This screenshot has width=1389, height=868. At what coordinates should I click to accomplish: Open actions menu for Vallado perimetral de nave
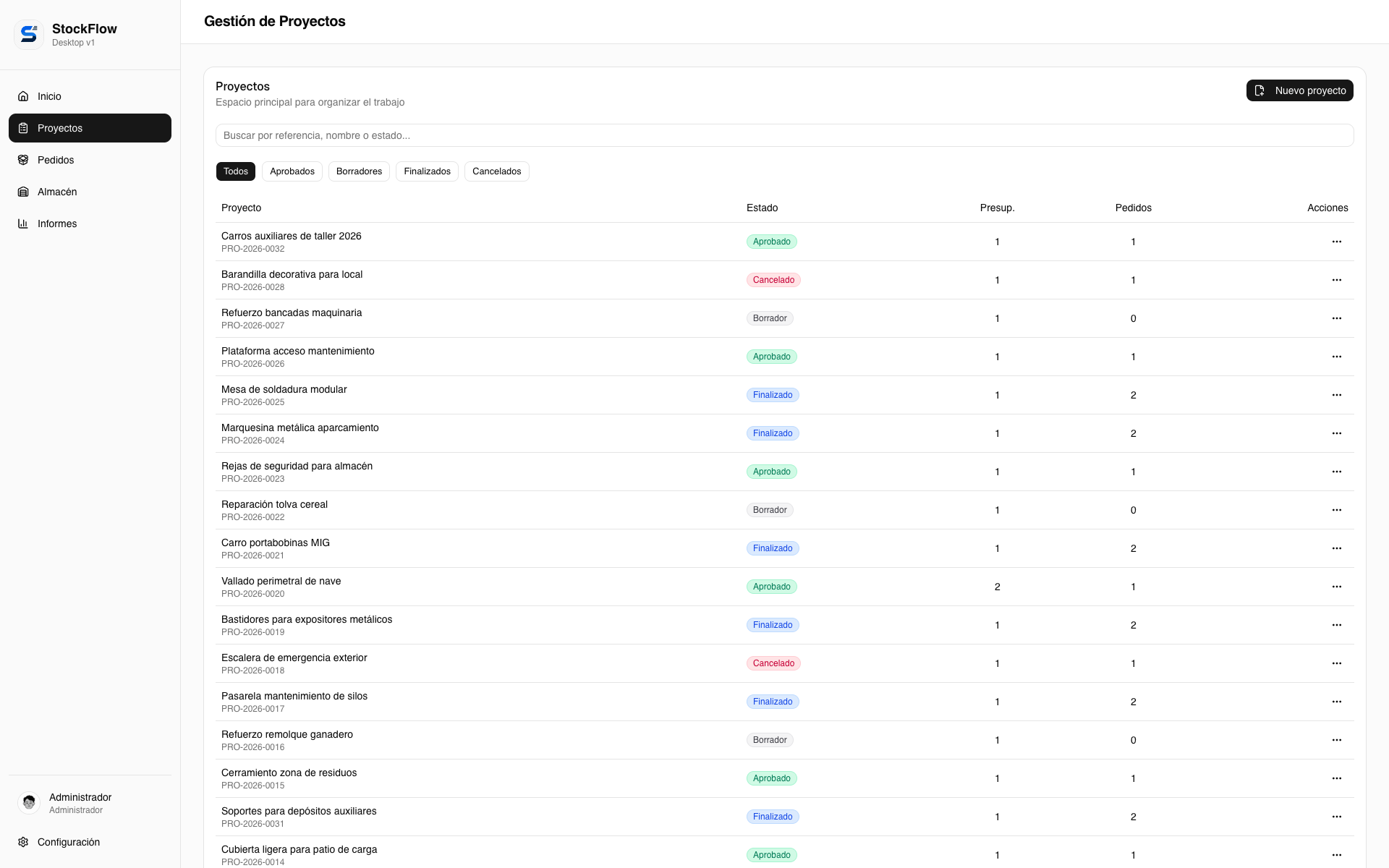point(1337,587)
